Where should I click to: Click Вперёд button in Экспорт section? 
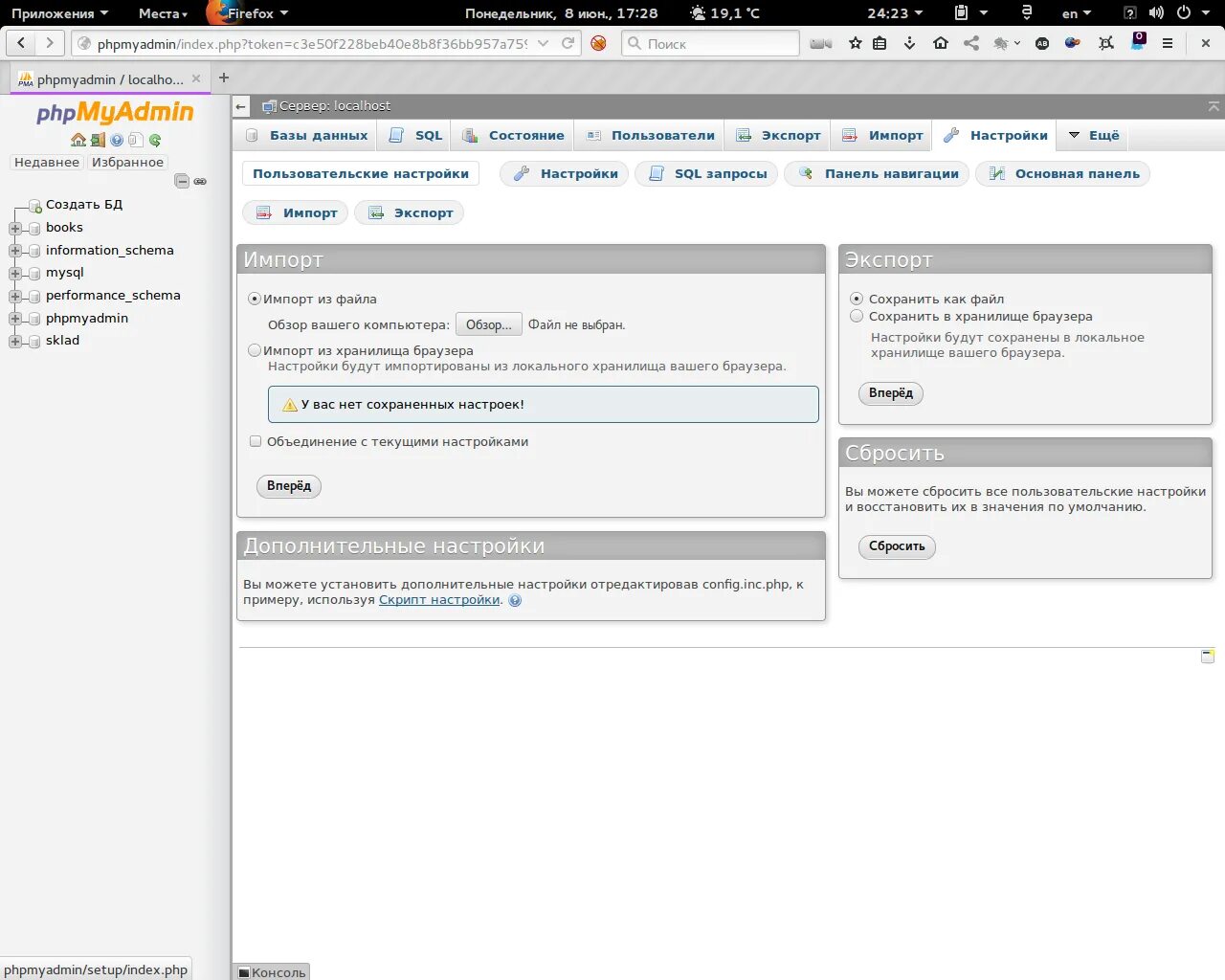[891, 393]
